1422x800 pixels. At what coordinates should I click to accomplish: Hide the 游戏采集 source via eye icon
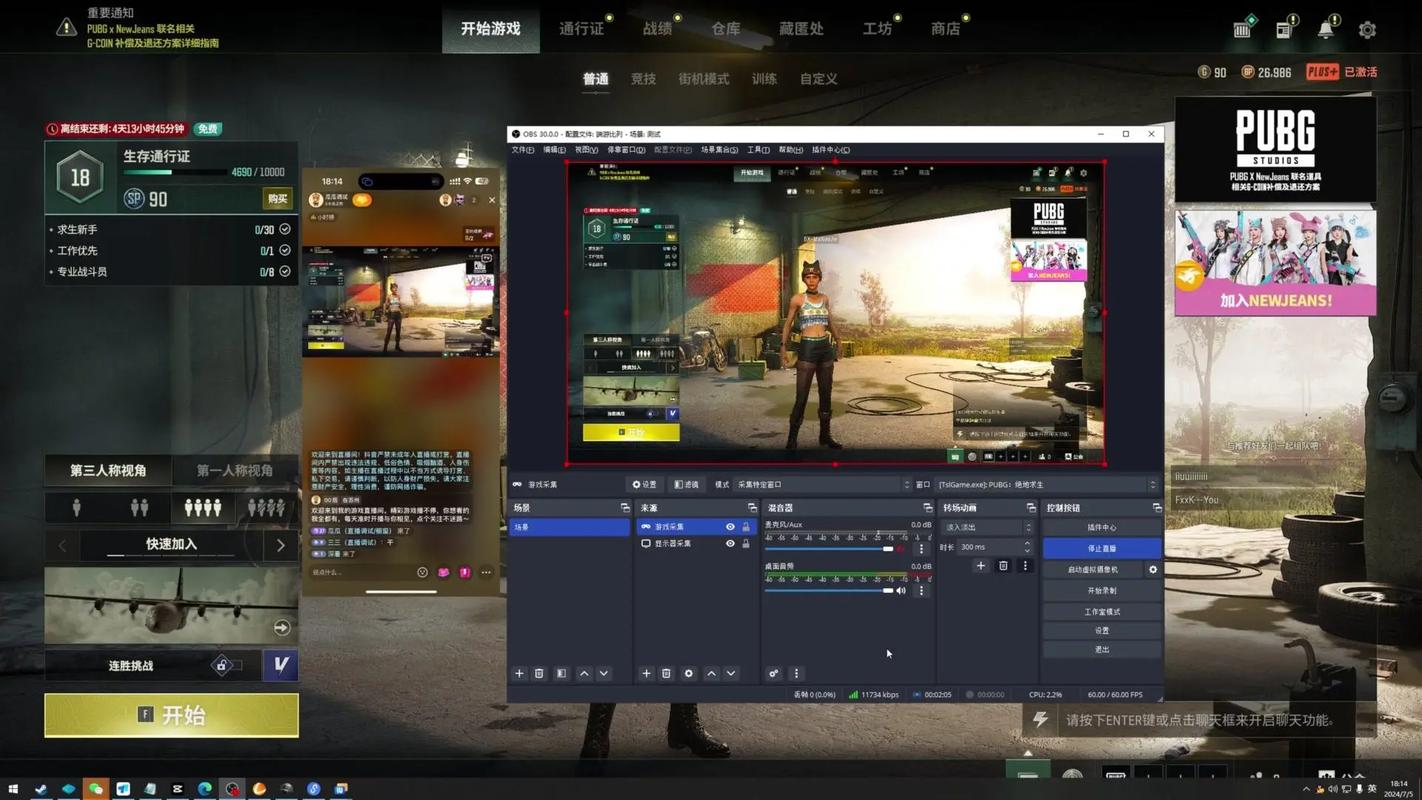tap(730, 527)
